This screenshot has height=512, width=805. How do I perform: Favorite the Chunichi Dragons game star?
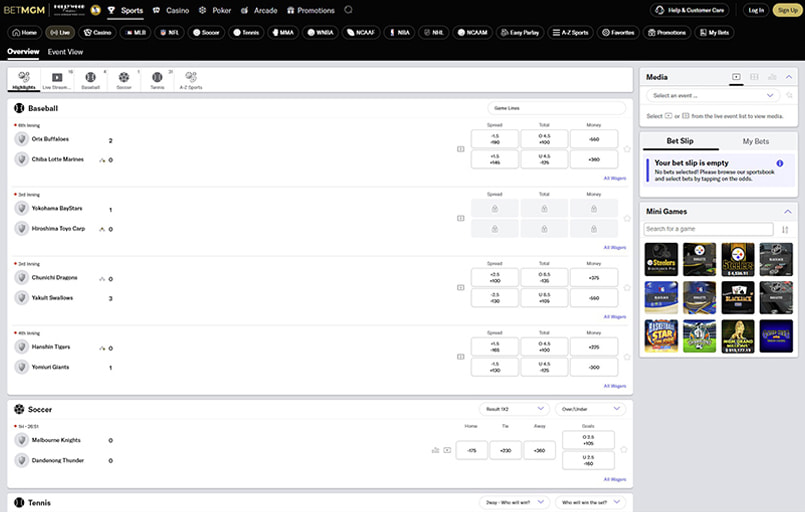(627, 288)
